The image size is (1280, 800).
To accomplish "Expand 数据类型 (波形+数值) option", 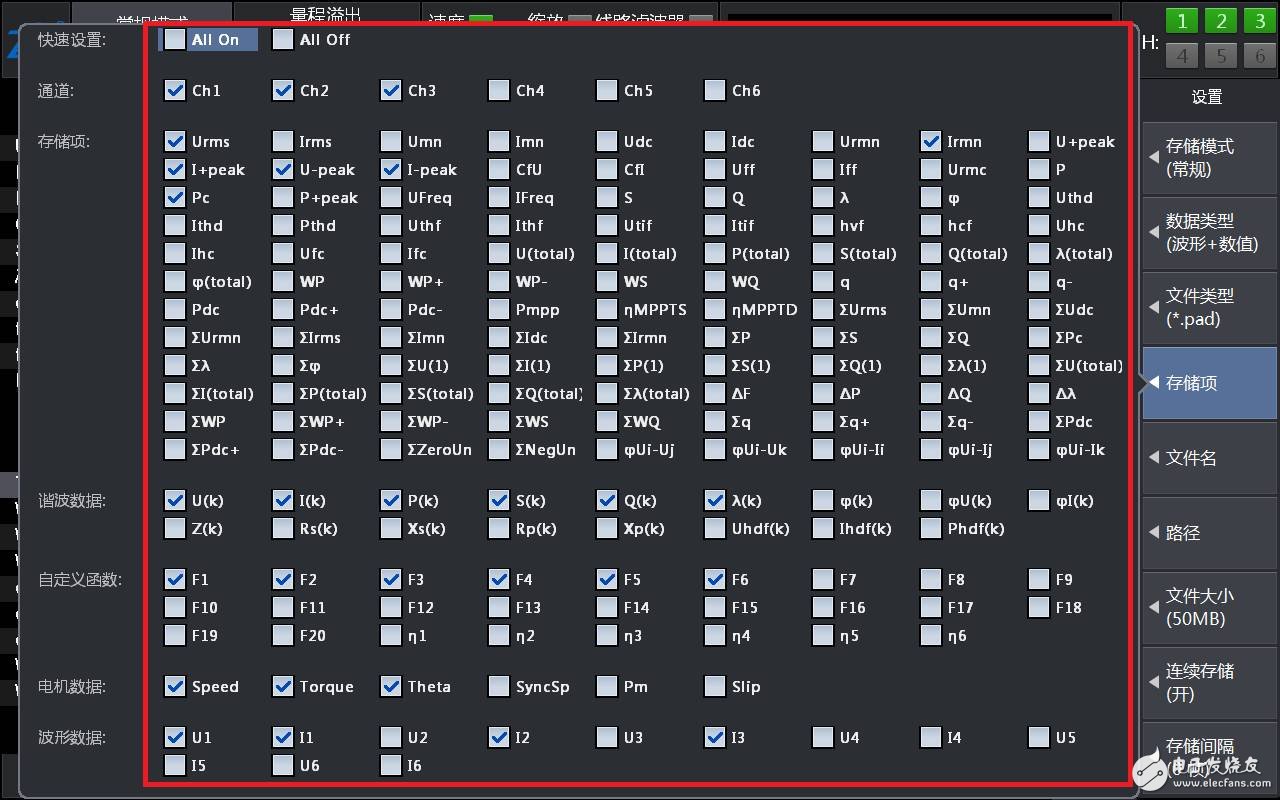I will click(x=1208, y=233).
